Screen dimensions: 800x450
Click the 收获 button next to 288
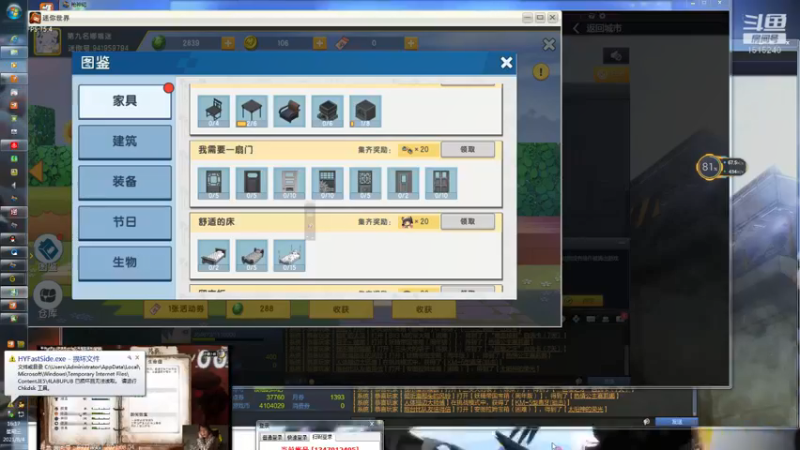pos(341,309)
